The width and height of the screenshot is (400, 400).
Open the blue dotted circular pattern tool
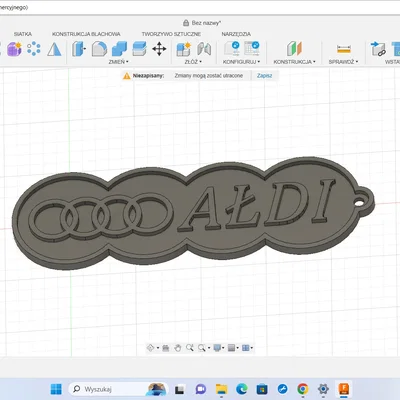pyautogui.click(x=34, y=49)
